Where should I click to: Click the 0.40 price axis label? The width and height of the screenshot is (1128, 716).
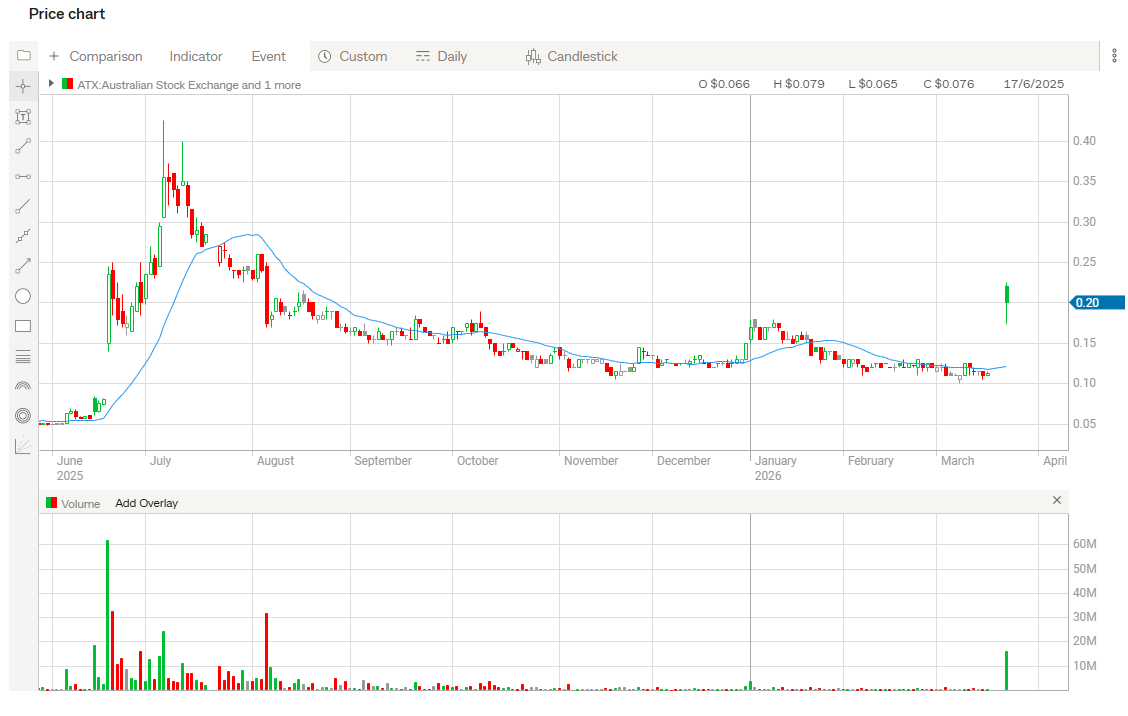pyautogui.click(x=1084, y=141)
